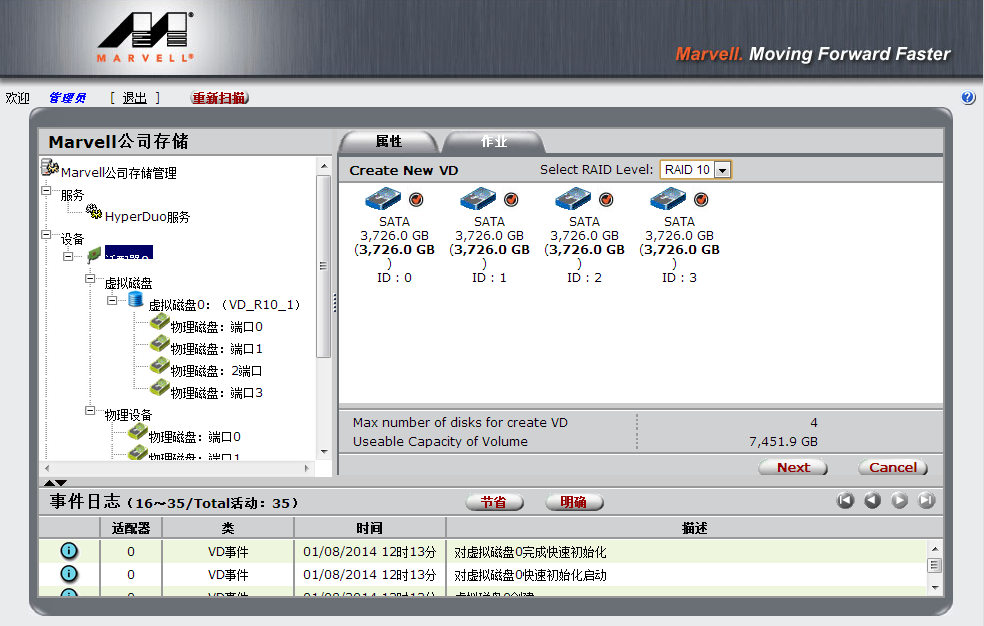Click the 适配器 column header

point(131,528)
